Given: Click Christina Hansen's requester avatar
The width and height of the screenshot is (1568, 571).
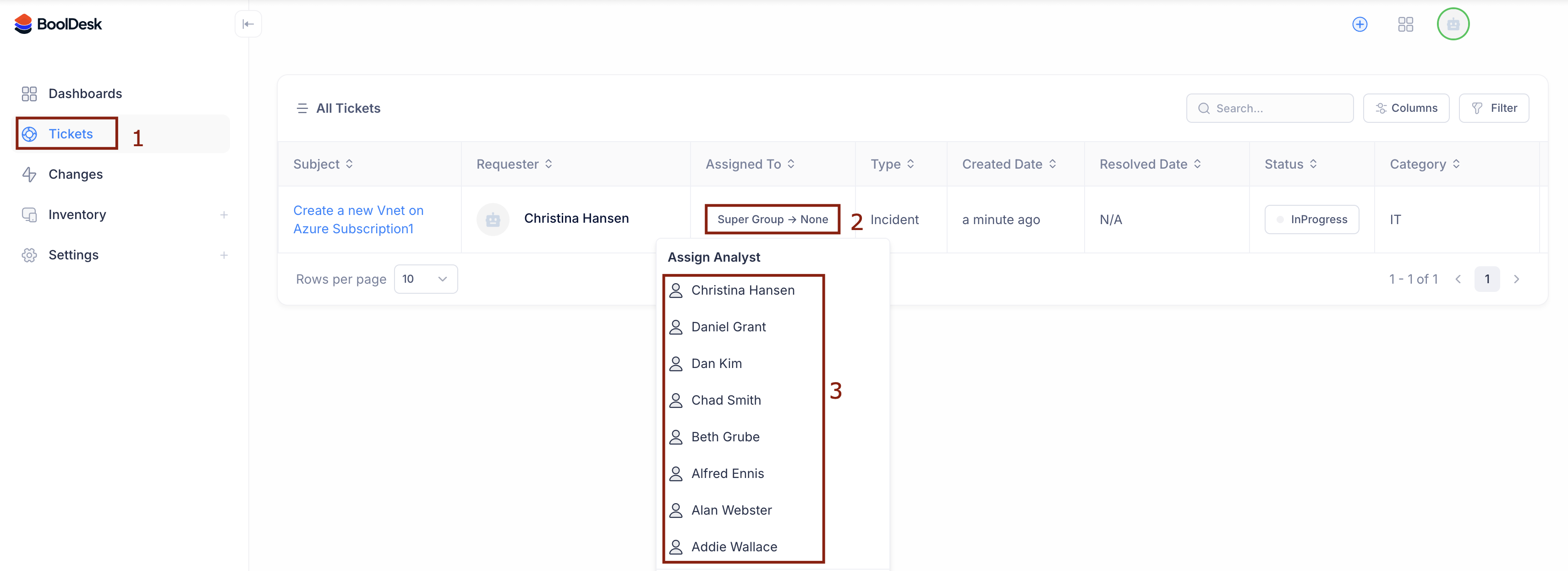Looking at the screenshot, I should [493, 219].
